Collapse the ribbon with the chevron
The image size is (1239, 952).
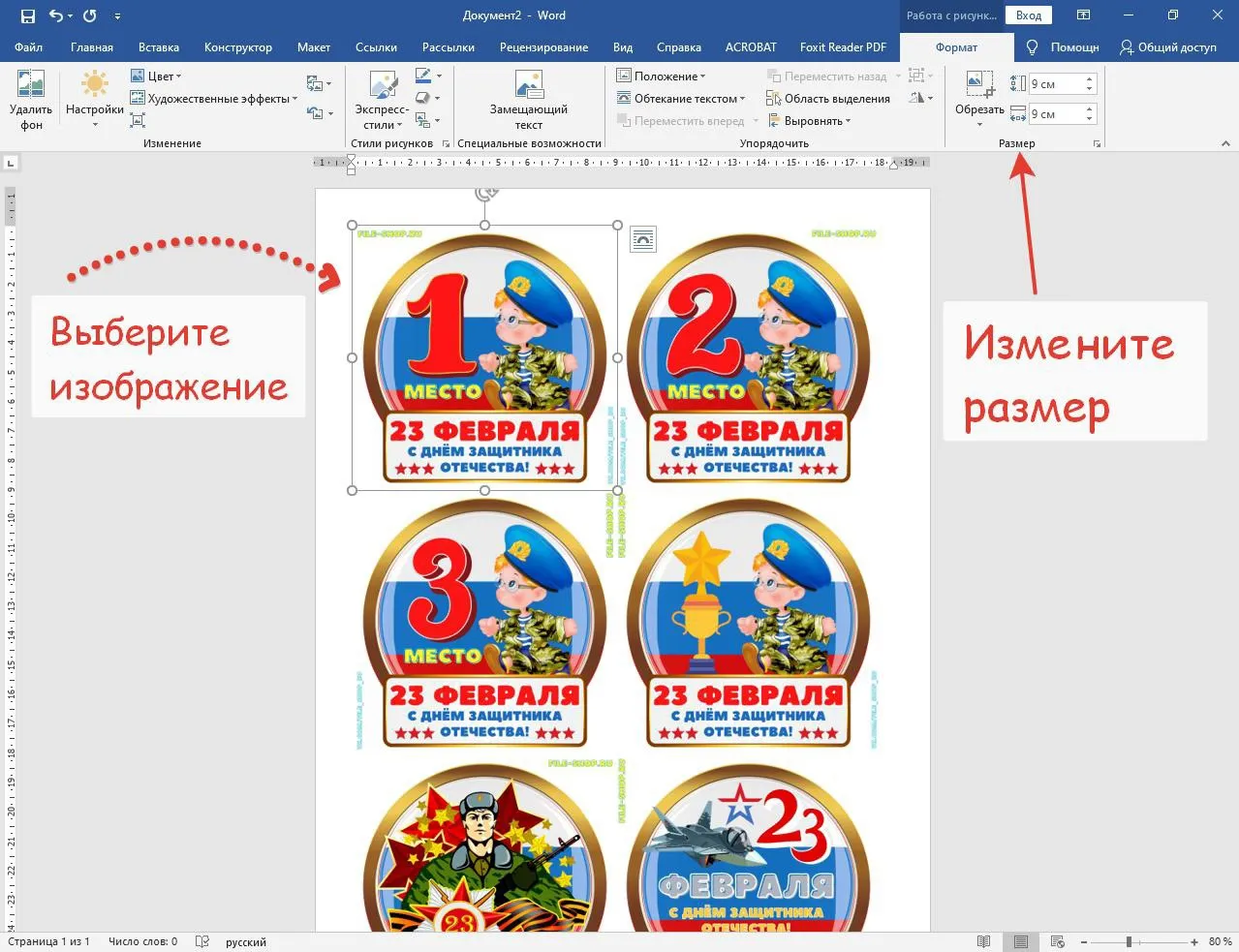1225,143
